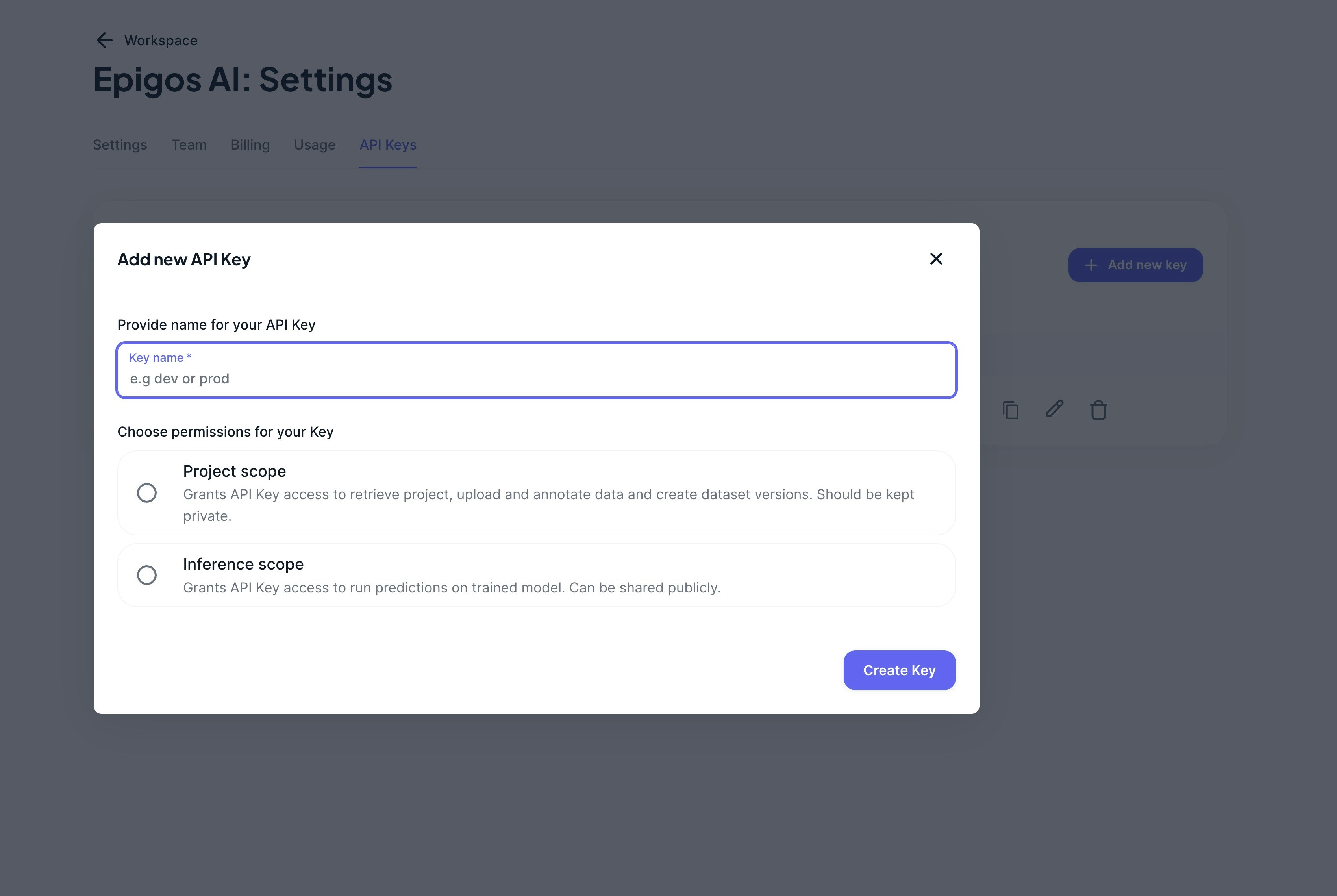Screen dimensions: 1337x896
Task: Open the Team tab
Action: tap(189, 144)
